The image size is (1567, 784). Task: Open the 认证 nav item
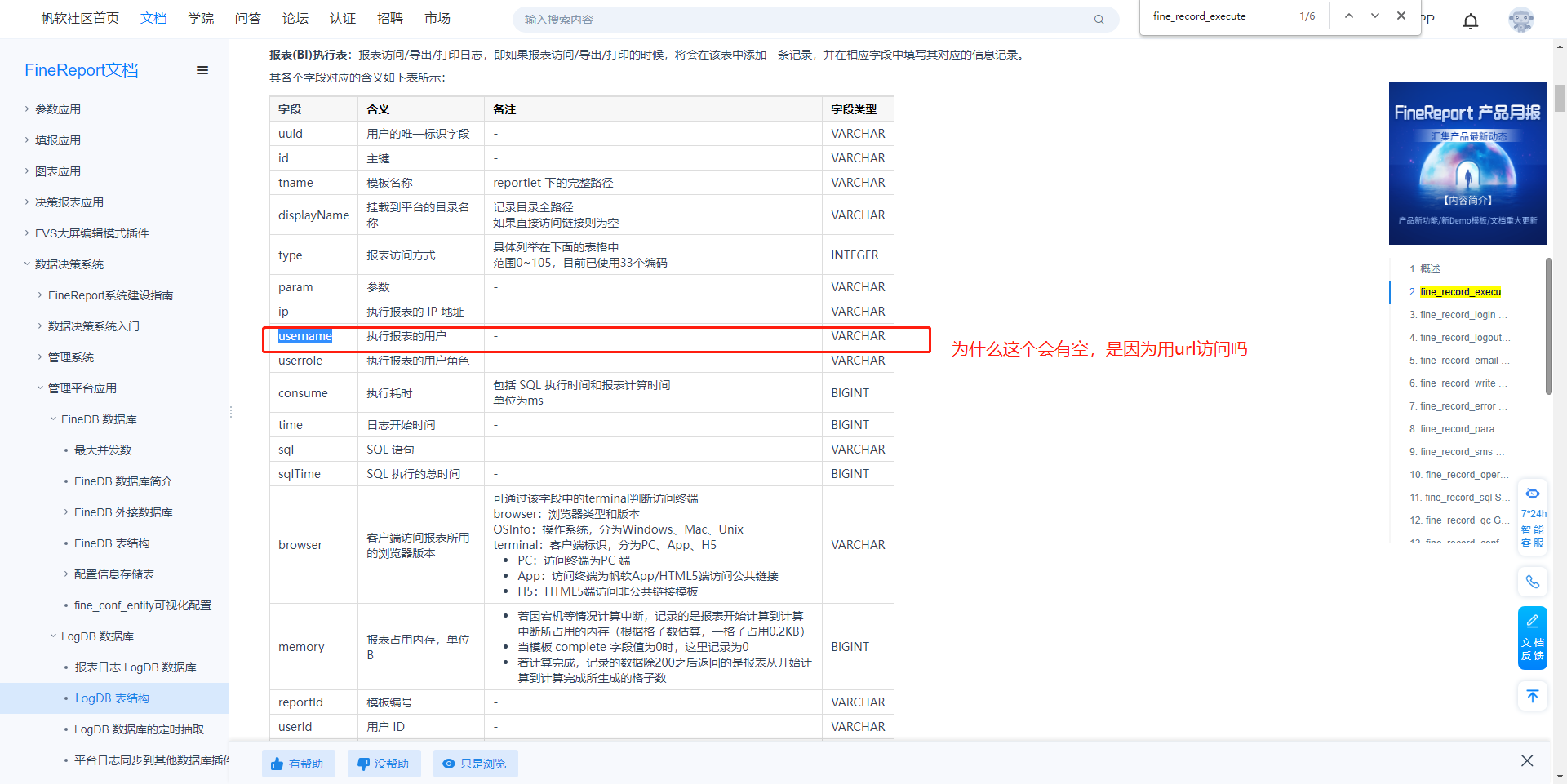(343, 18)
